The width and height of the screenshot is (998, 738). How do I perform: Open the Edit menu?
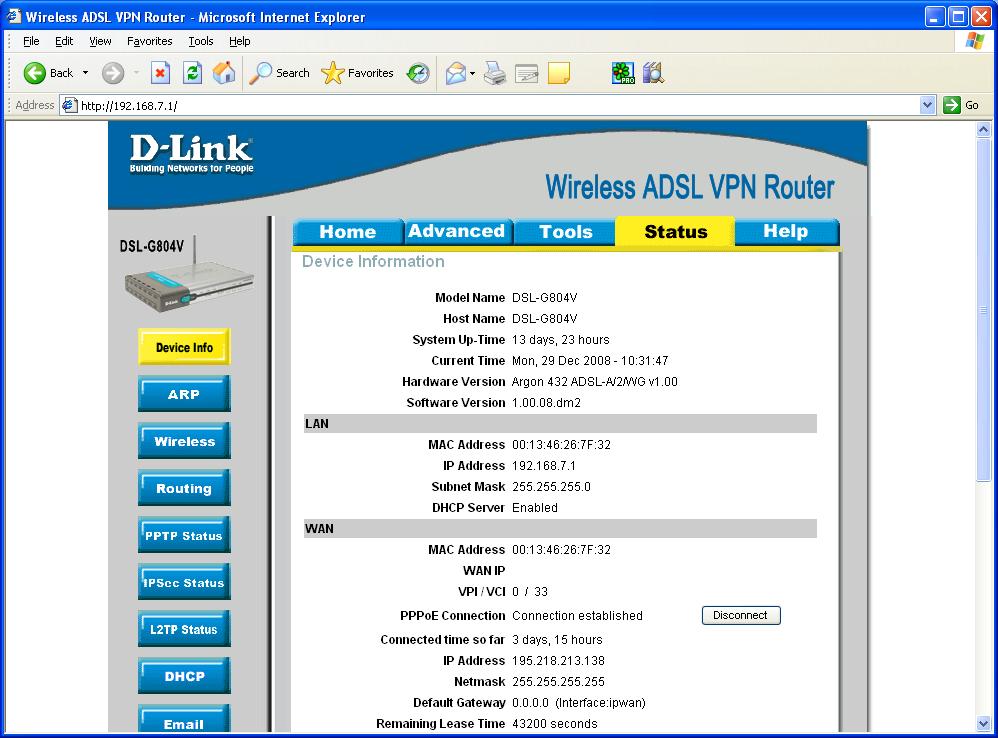click(64, 41)
